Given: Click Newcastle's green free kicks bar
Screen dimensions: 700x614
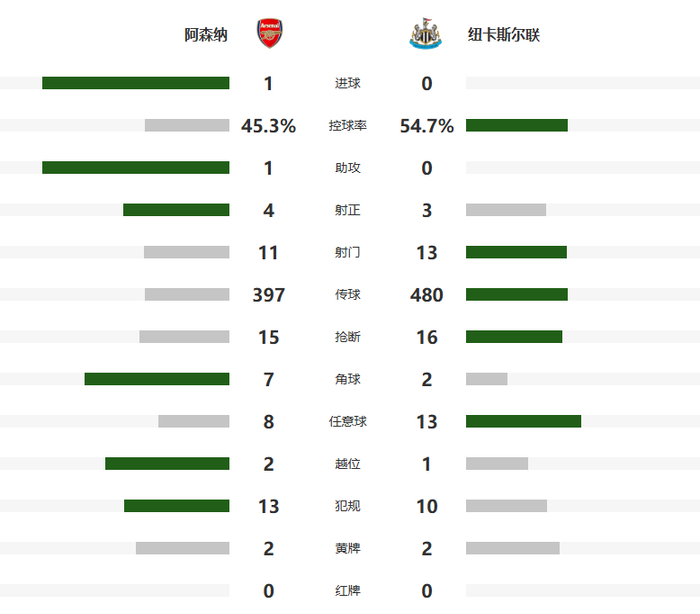Looking at the screenshot, I should coord(523,422).
